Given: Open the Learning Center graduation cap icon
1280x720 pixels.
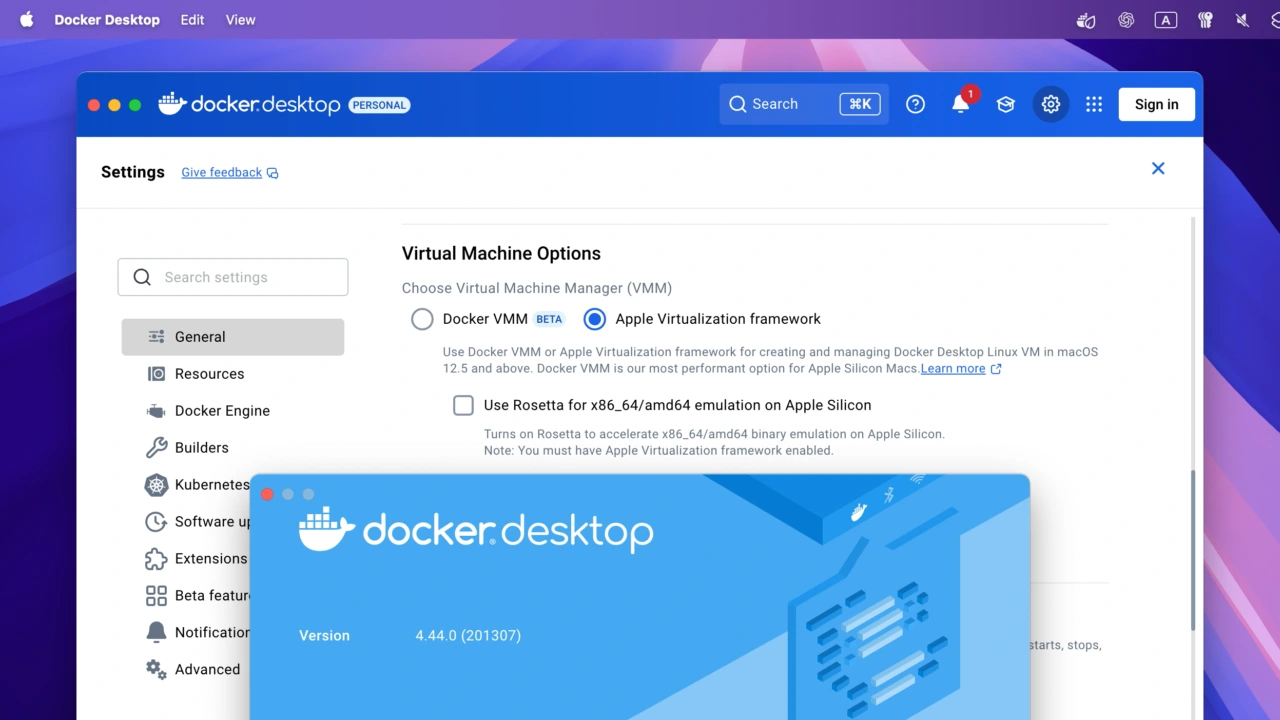Looking at the screenshot, I should [1005, 104].
